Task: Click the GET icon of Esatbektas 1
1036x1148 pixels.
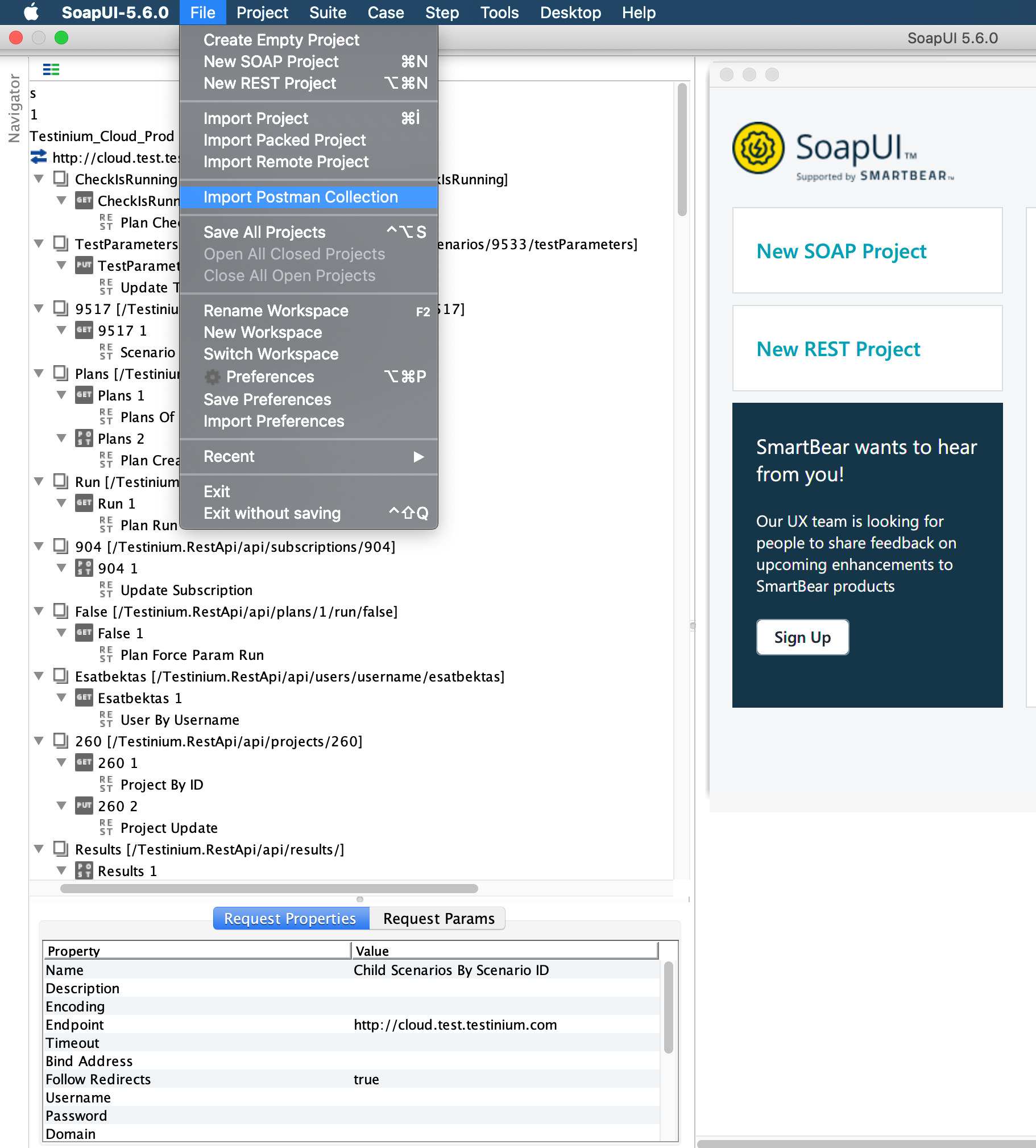Action: [84, 697]
